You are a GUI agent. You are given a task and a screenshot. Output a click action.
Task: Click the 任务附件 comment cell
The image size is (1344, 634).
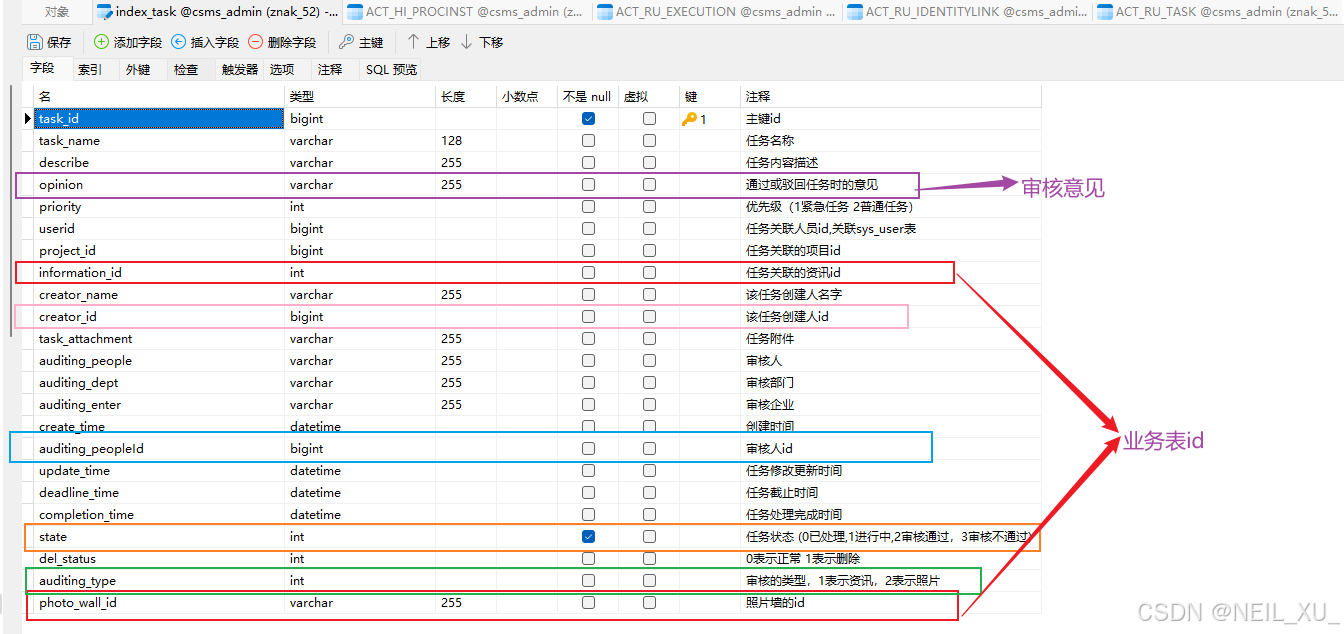[x=891, y=338]
